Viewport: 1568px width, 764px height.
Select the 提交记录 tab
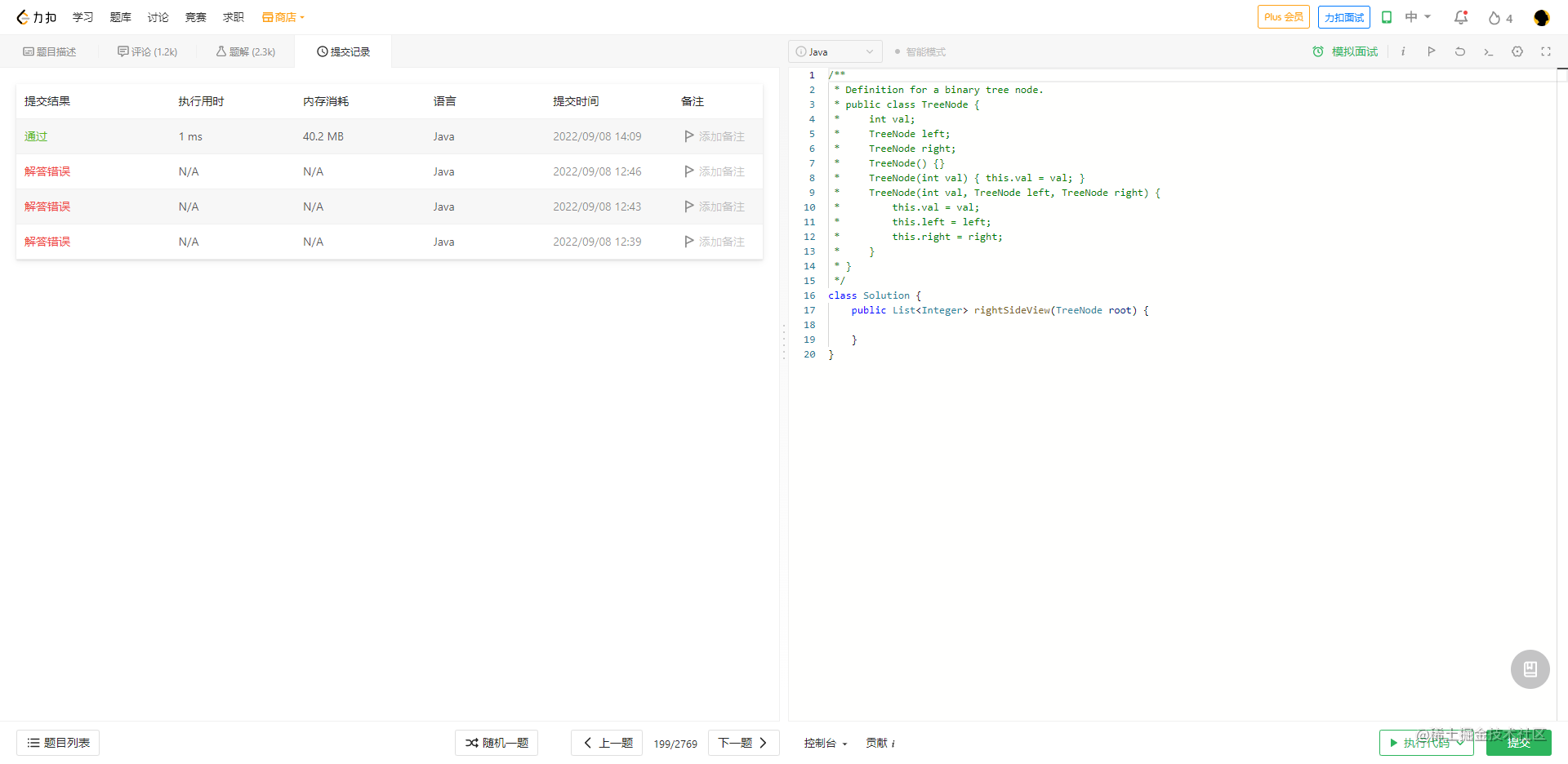pyautogui.click(x=343, y=51)
